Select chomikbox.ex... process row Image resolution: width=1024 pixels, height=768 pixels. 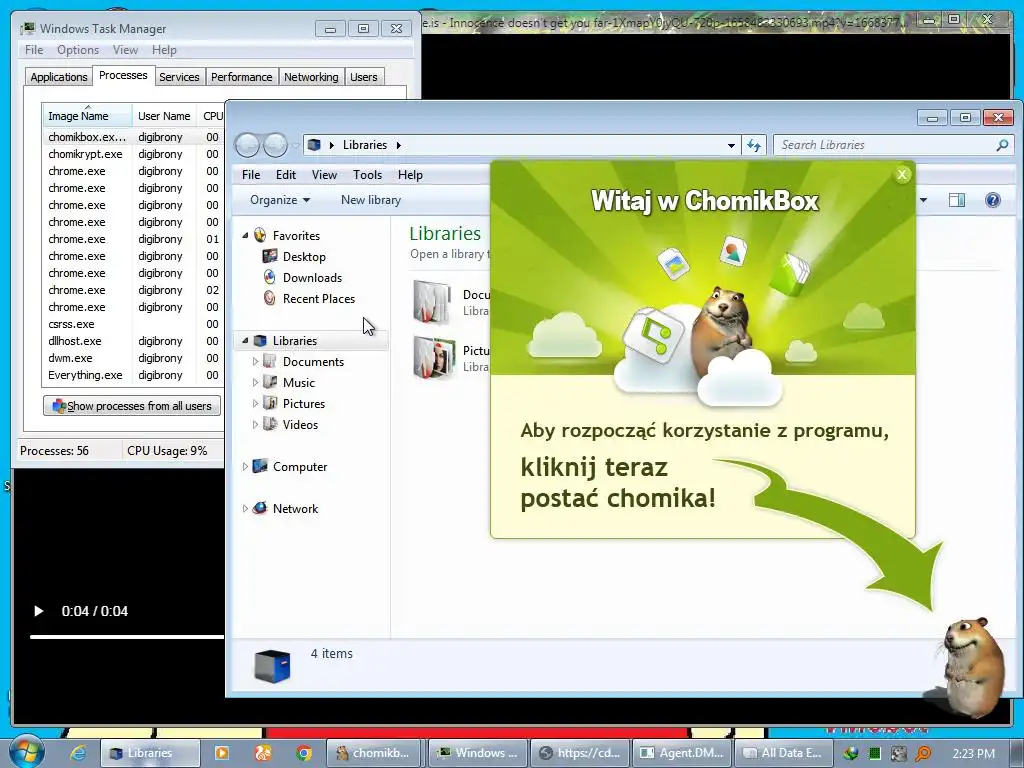click(133, 137)
